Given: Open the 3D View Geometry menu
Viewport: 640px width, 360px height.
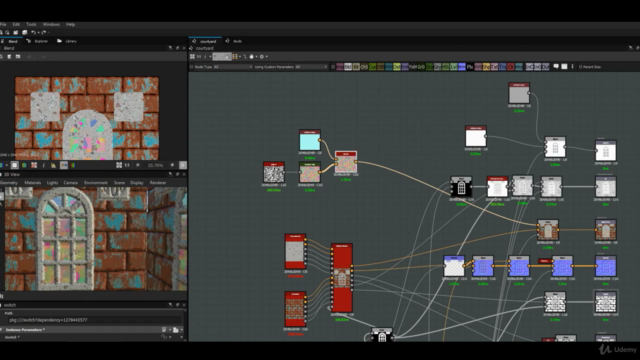Looking at the screenshot, I should pos(9,183).
